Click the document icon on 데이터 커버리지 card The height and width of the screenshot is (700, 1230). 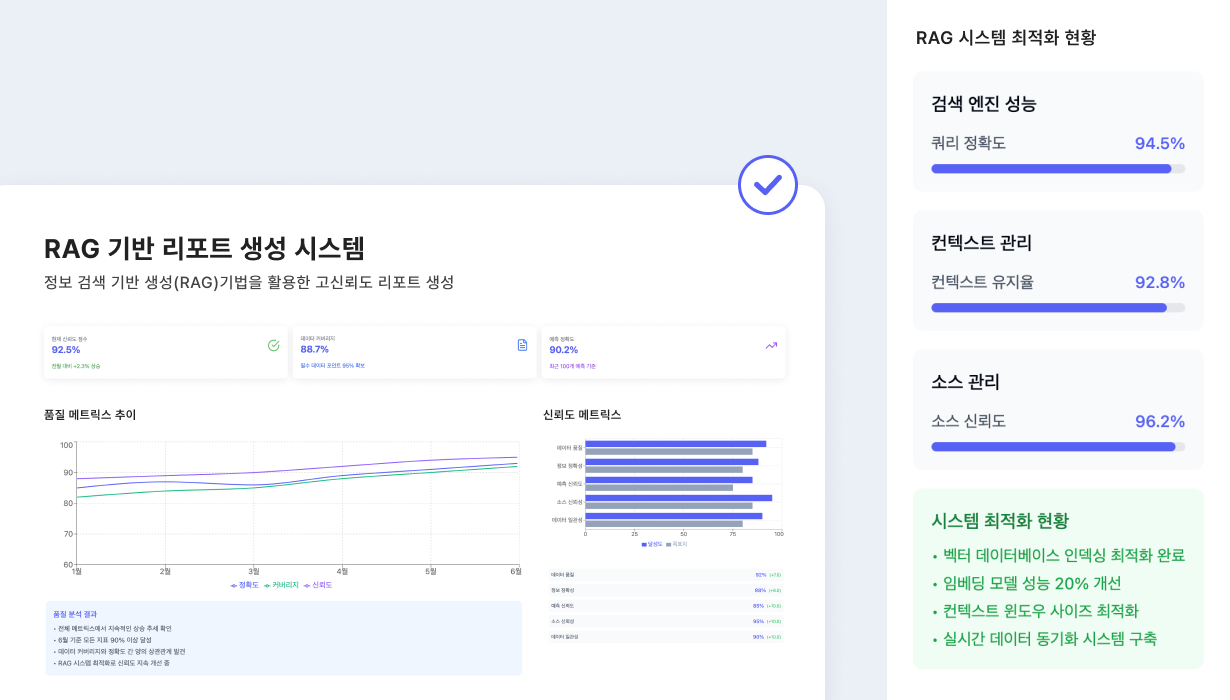[x=521, y=345]
